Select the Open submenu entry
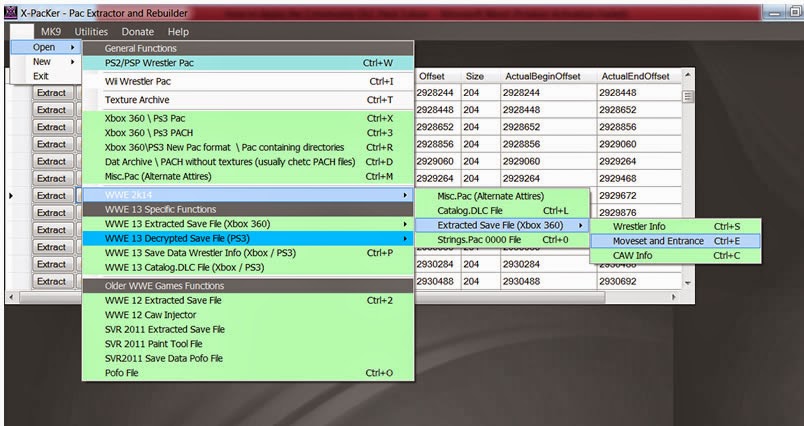 [46, 47]
